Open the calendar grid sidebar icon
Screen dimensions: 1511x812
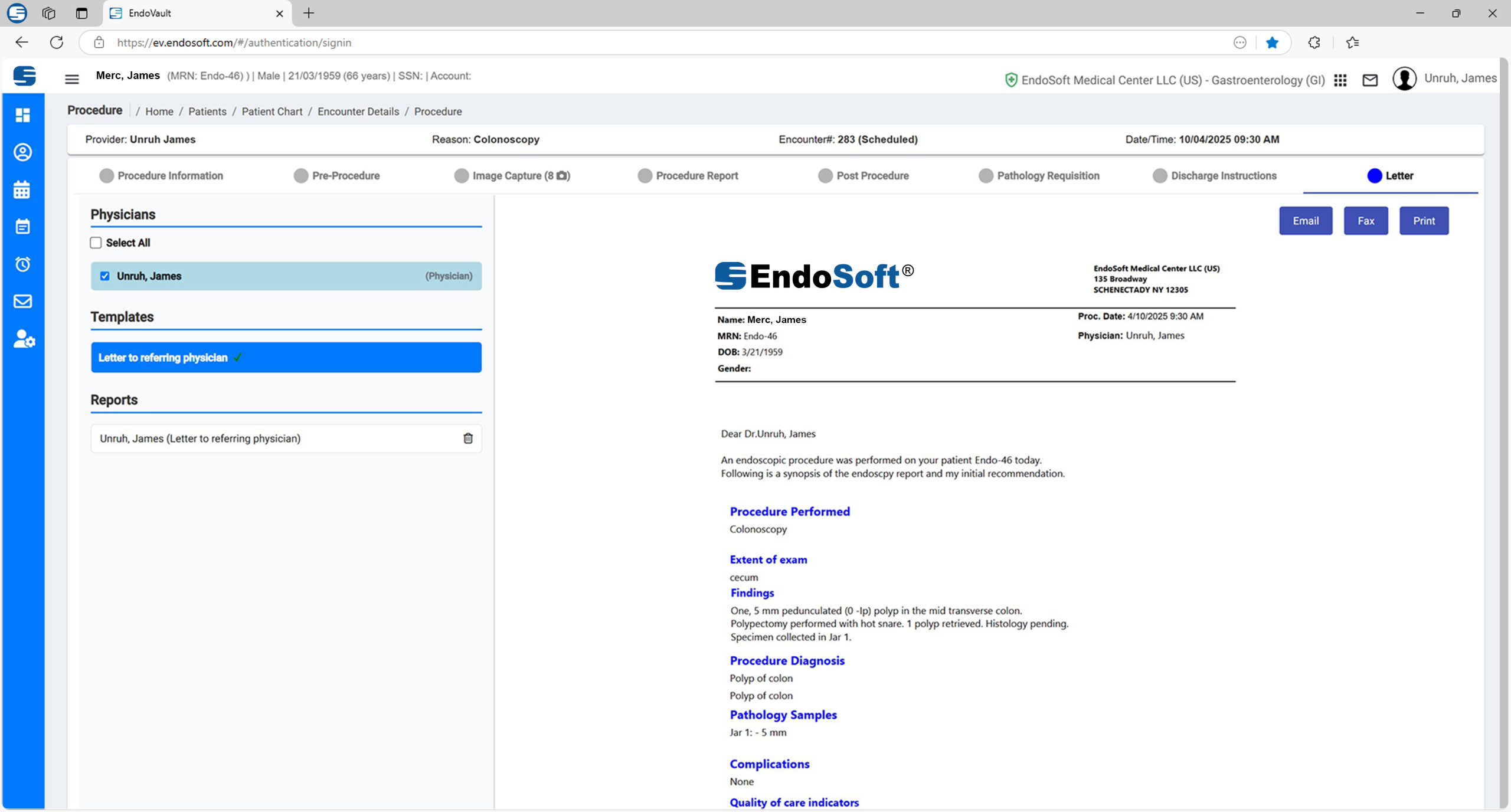tap(22, 190)
